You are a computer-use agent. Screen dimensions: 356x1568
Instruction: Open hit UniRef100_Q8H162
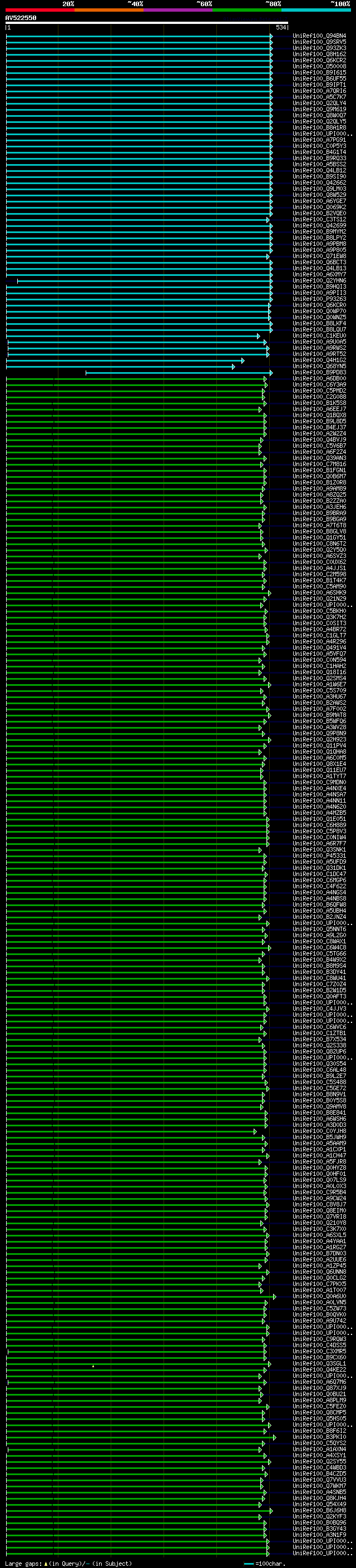(x=319, y=54)
